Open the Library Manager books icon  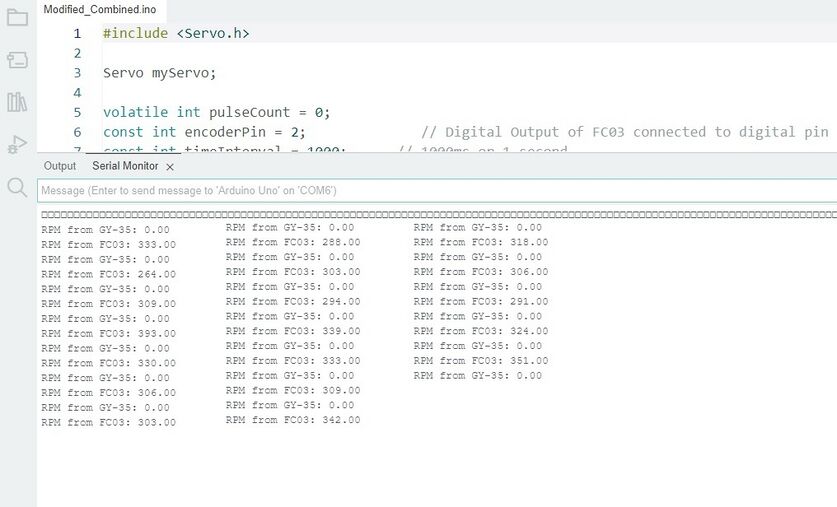pos(17,102)
